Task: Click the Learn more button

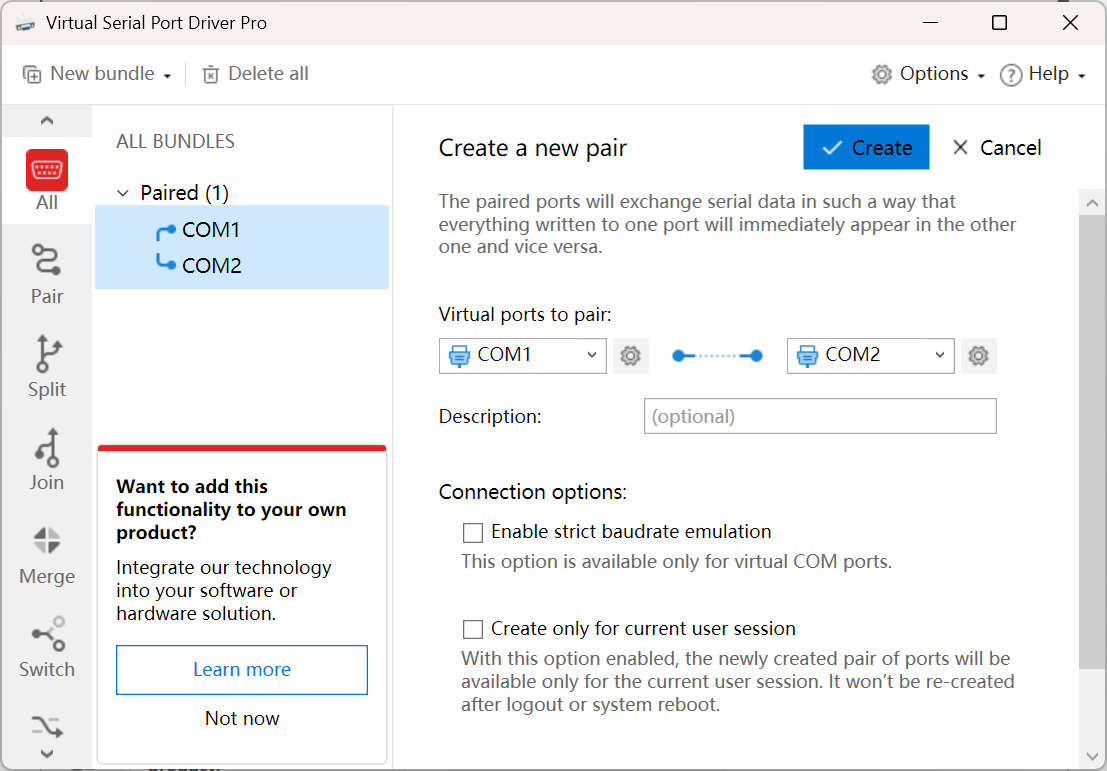Action: 242,670
